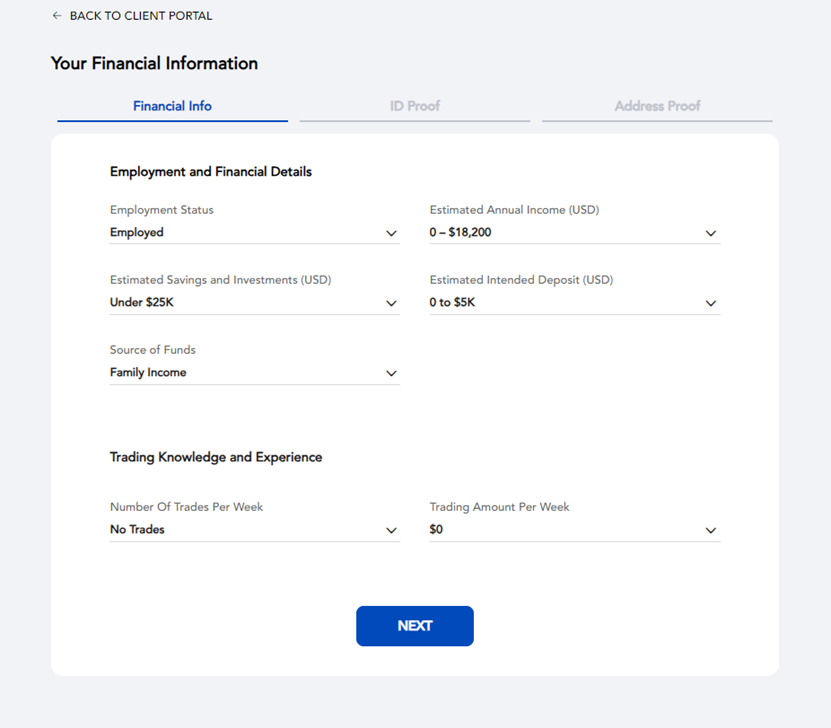The width and height of the screenshot is (831, 728).
Task: Click the Employment Status chevron icon
Action: (392, 233)
